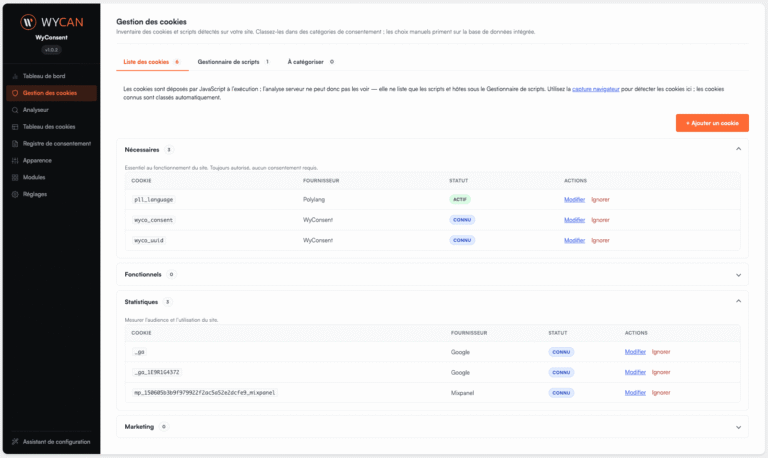Viewport: 768px width, 458px height.
Task: Click the _ga cookie name
Action: tap(140, 352)
